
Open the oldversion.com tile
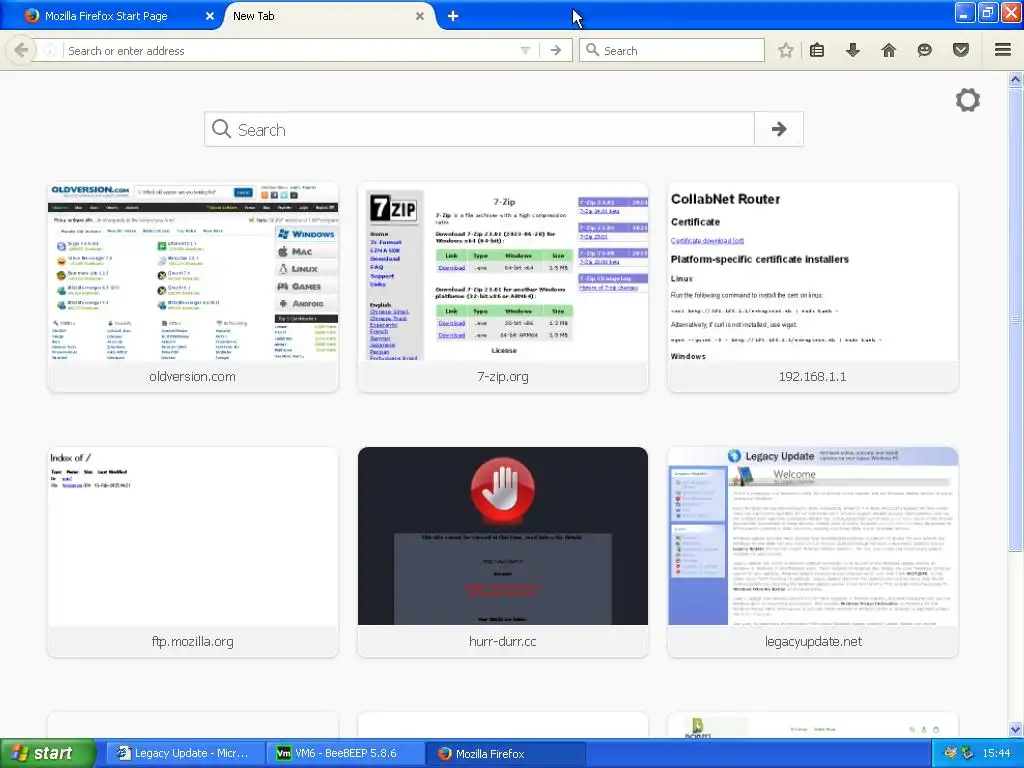point(193,287)
